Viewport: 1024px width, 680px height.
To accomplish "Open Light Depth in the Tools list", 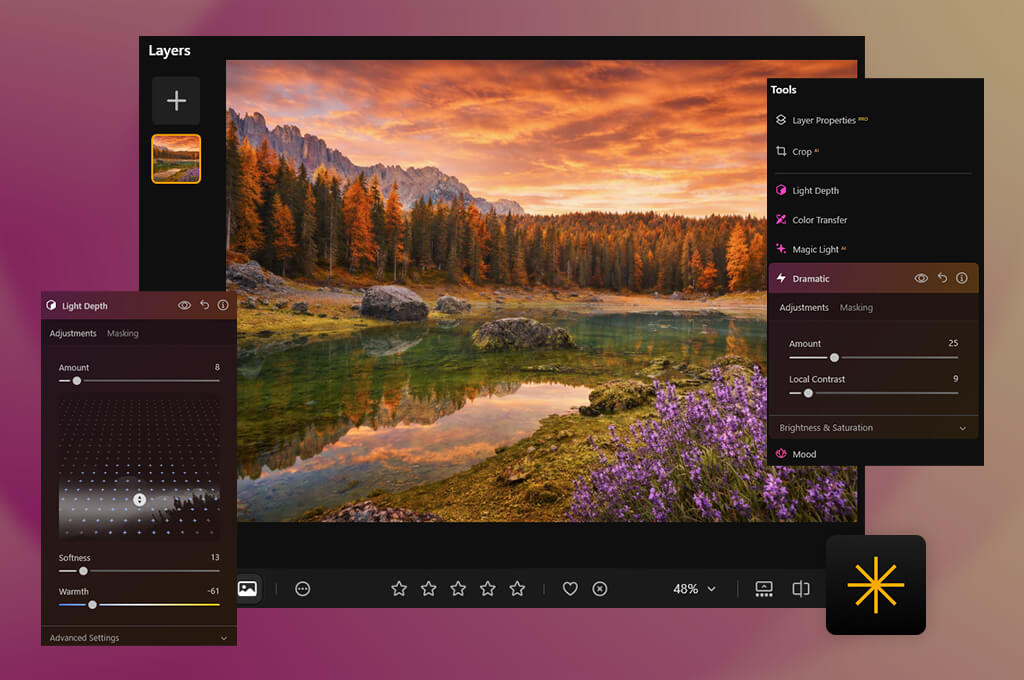I will (807, 191).
